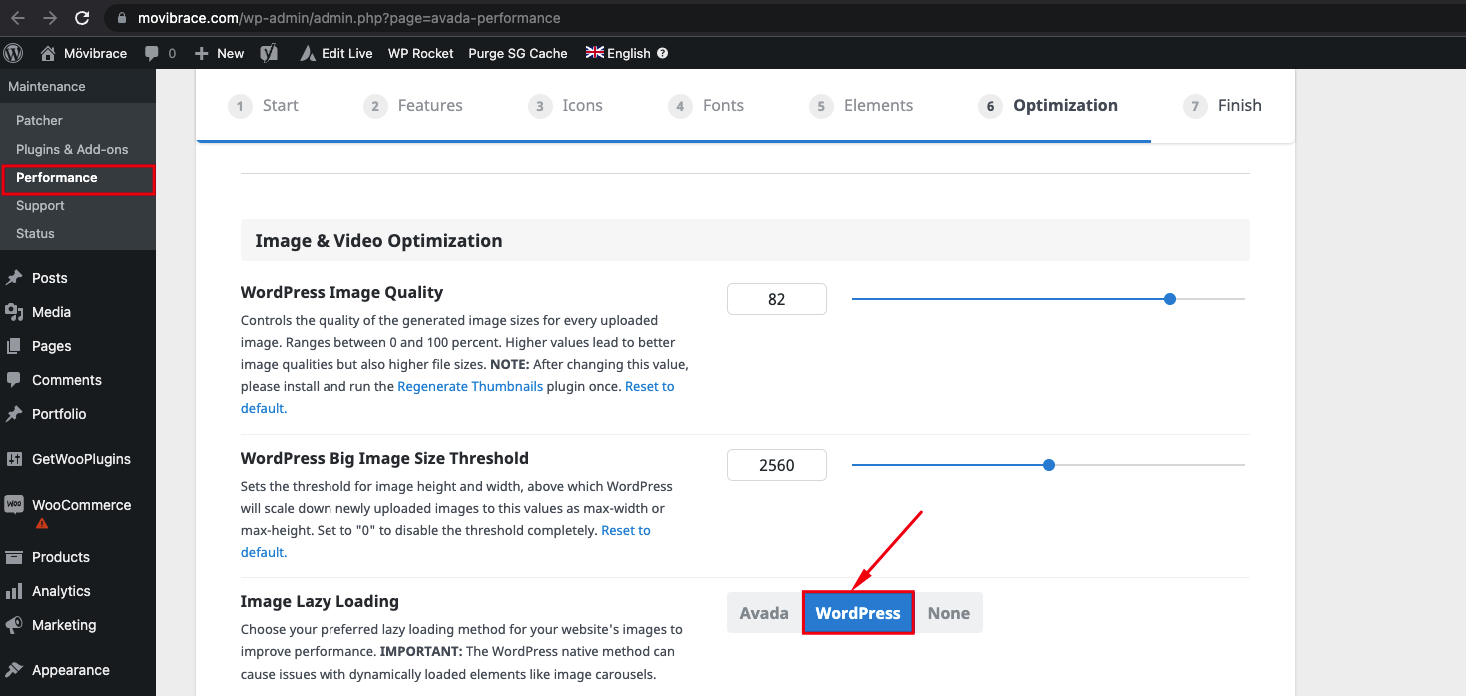Select Avada lazy loading option

click(764, 613)
